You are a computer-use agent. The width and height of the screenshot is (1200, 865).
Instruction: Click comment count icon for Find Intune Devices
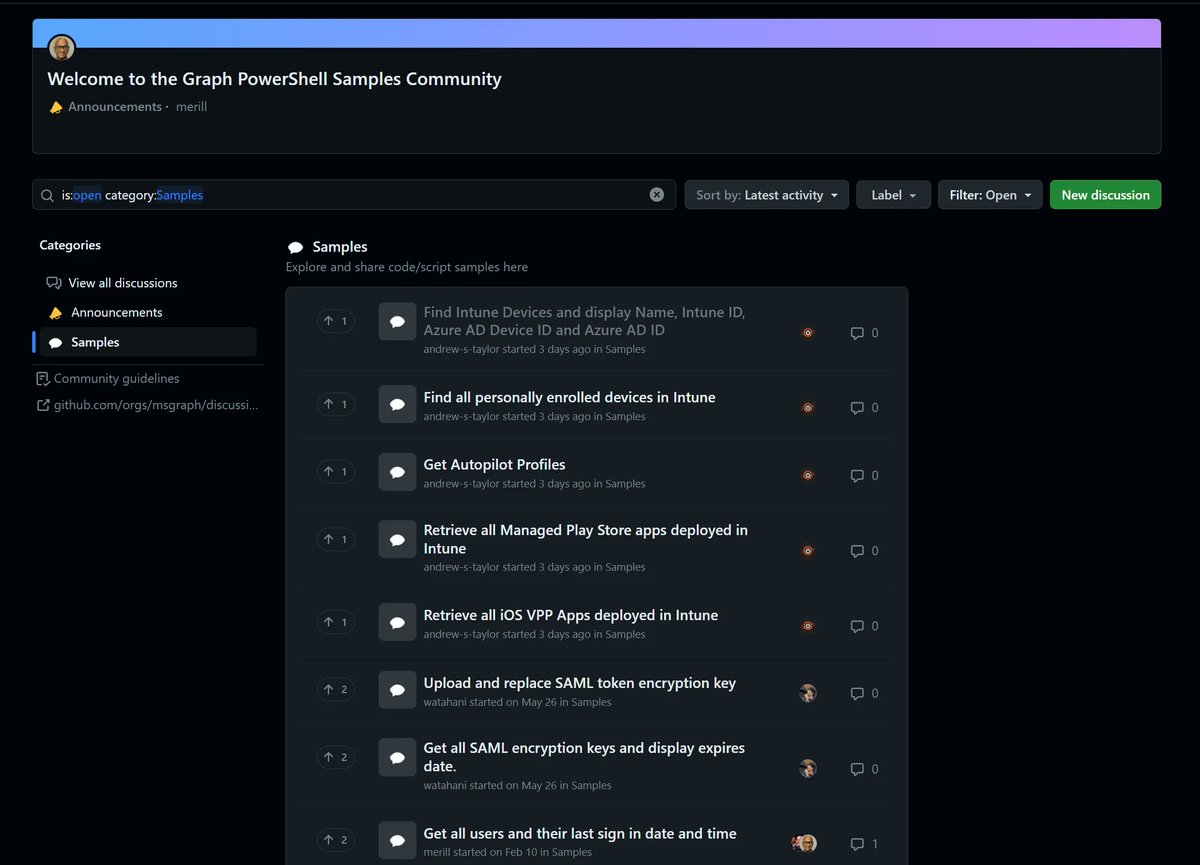point(864,333)
